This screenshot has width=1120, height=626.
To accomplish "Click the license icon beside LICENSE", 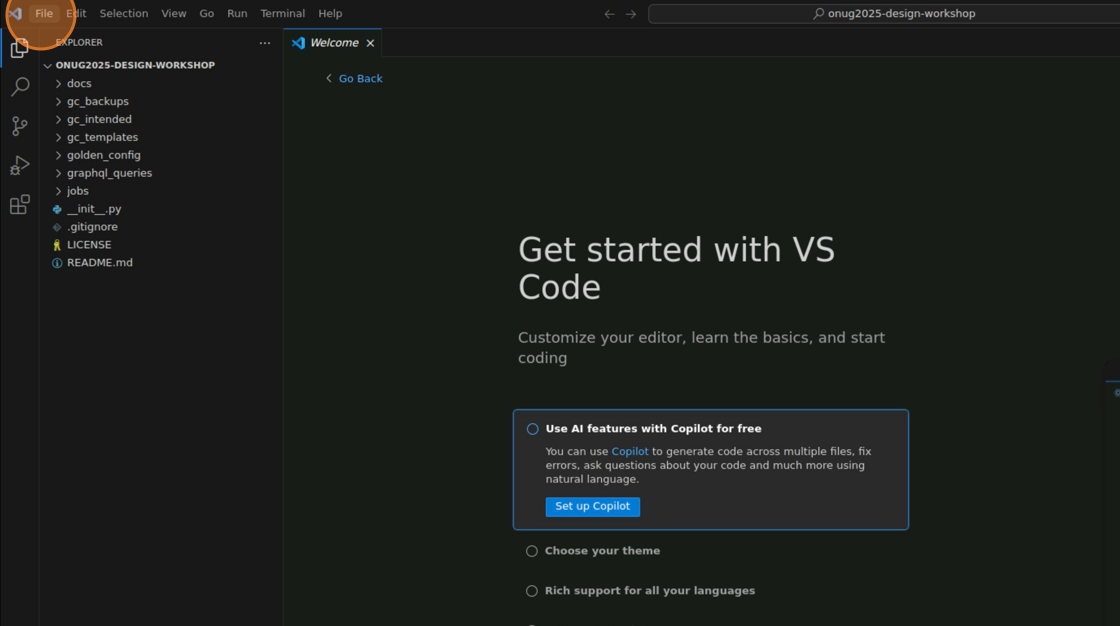I will [x=57, y=245].
